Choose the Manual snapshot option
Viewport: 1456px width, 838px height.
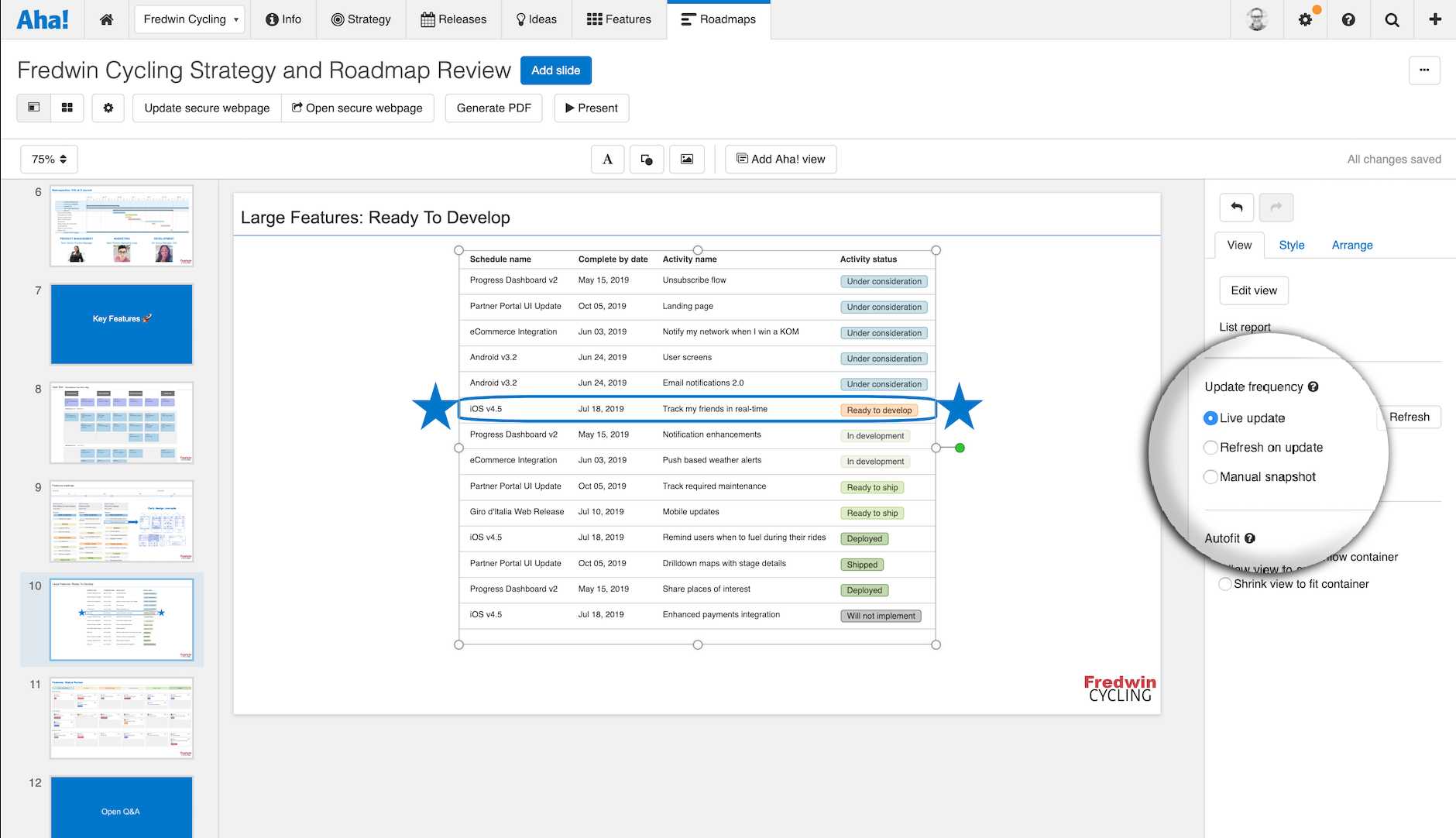(x=1210, y=477)
